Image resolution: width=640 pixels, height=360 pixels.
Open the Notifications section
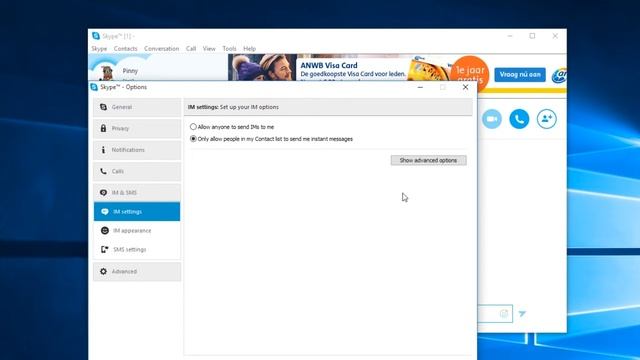tap(137, 150)
